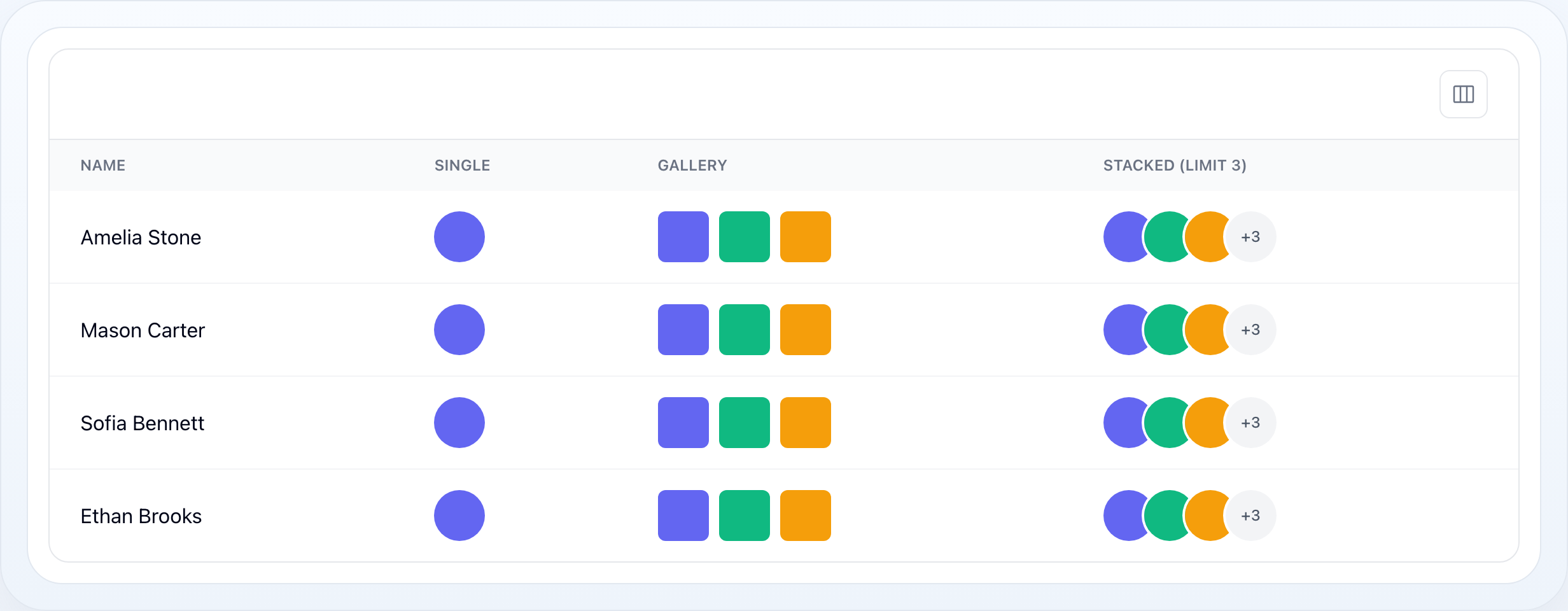Viewport: 1568px width, 611px height.
Task: Click Mason Carter's green stacked circle
Action: tap(1167, 330)
